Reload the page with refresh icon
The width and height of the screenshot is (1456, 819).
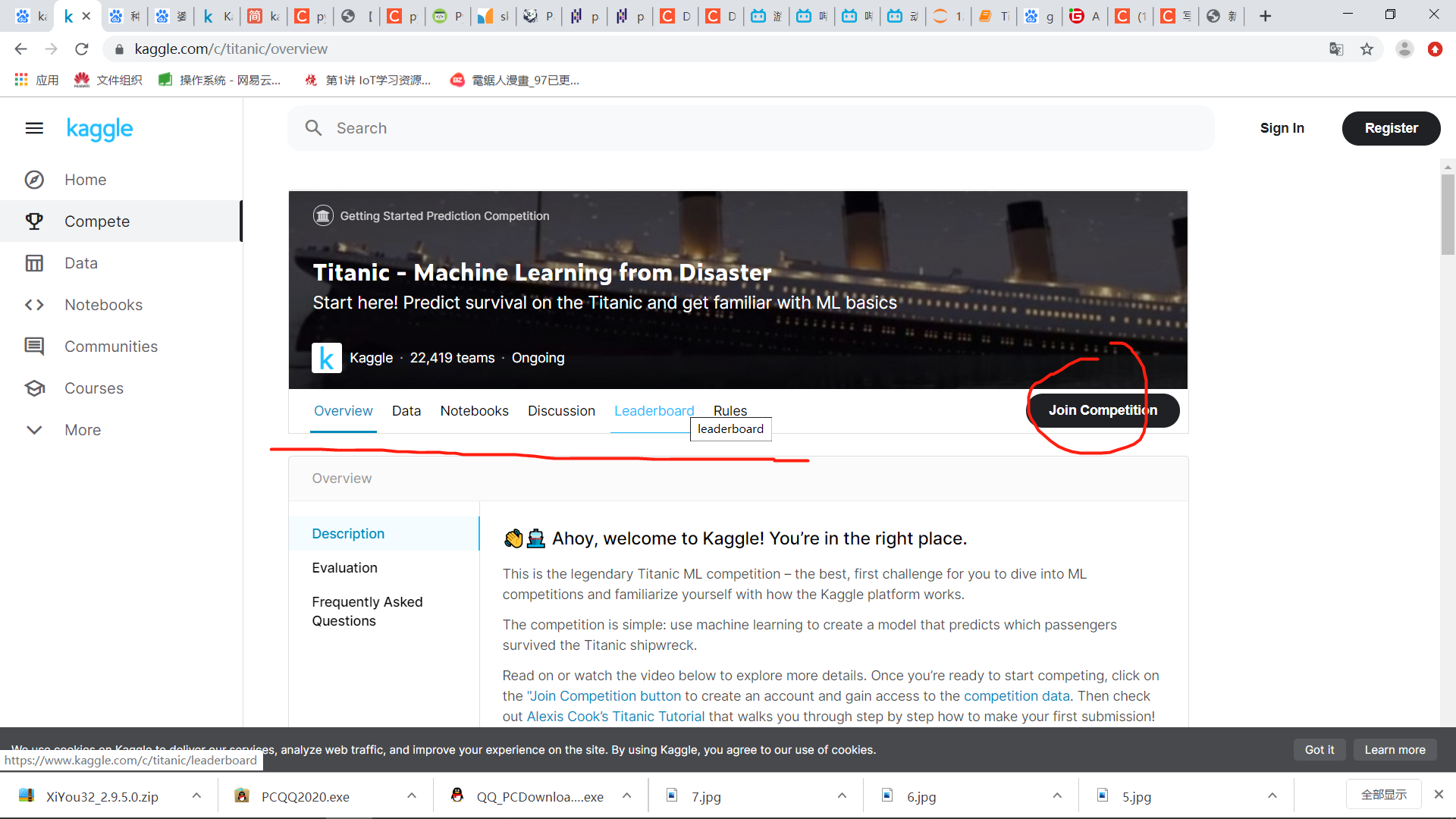click(82, 49)
